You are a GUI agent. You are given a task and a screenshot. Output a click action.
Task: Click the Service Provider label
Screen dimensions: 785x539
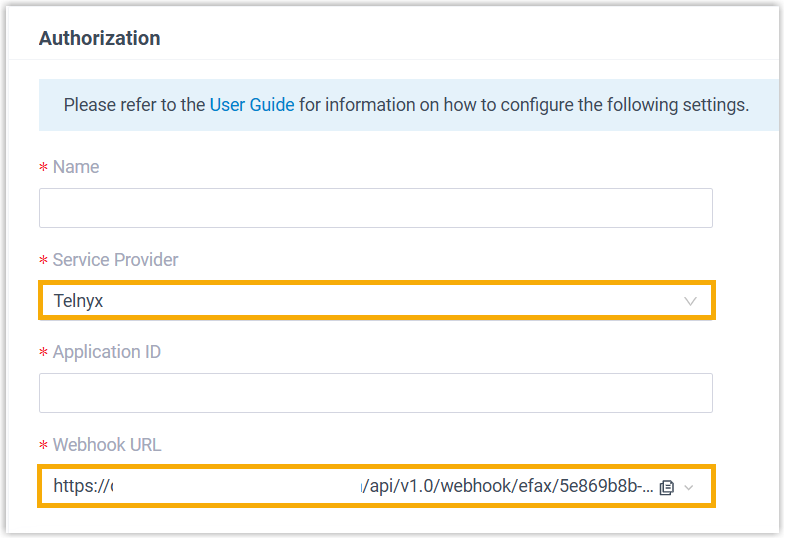coord(115,260)
